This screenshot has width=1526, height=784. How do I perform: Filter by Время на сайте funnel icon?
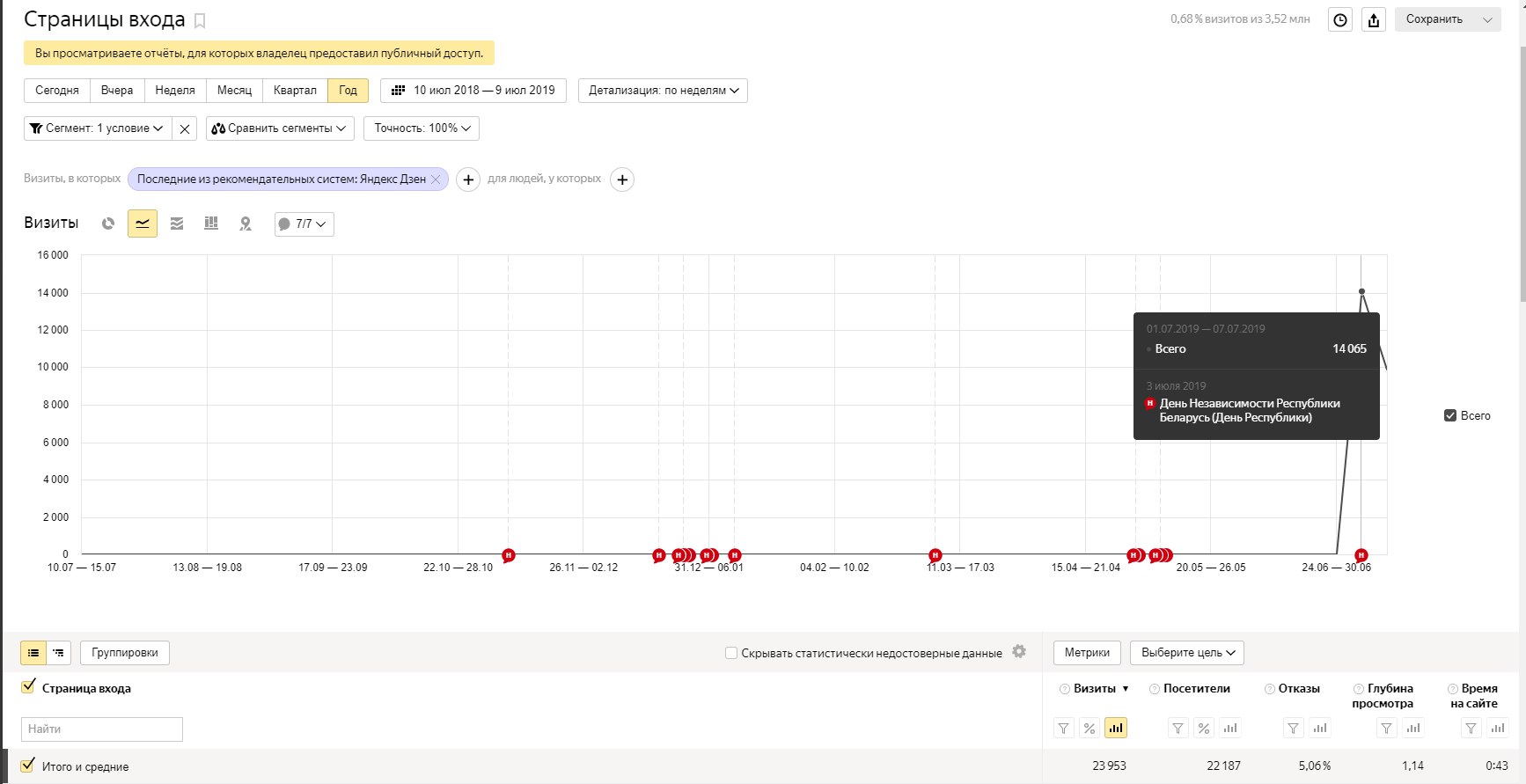tap(1471, 729)
